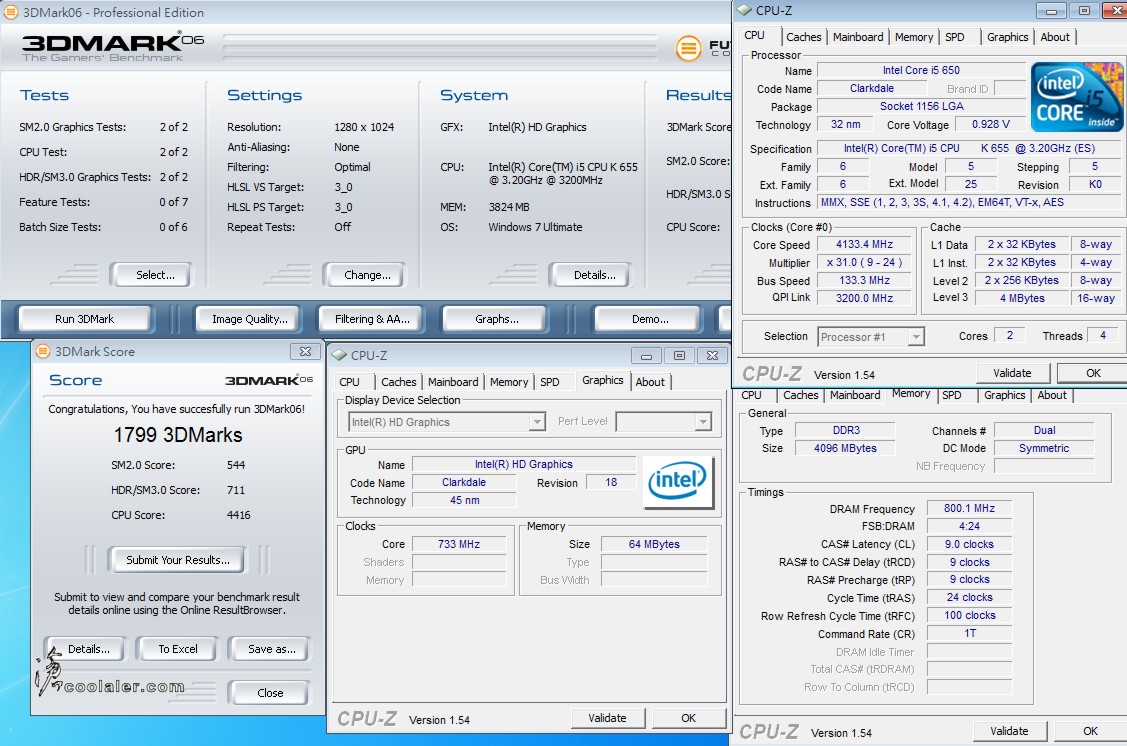Open the Display Device Selection dropdown
The image size is (1127, 746).
click(x=537, y=422)
